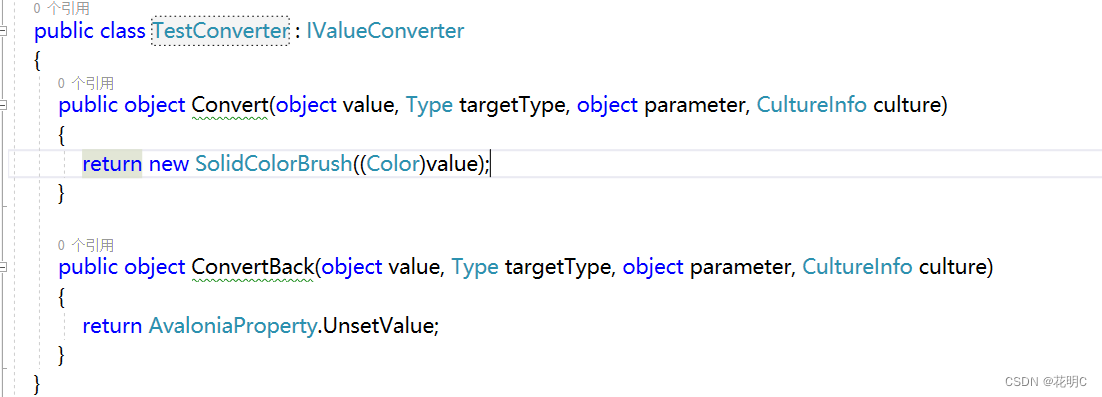Viewport: 1102px width, 397px height.
Task: Open references CodeLens above Convert method
Action: (x=86, y=84)
